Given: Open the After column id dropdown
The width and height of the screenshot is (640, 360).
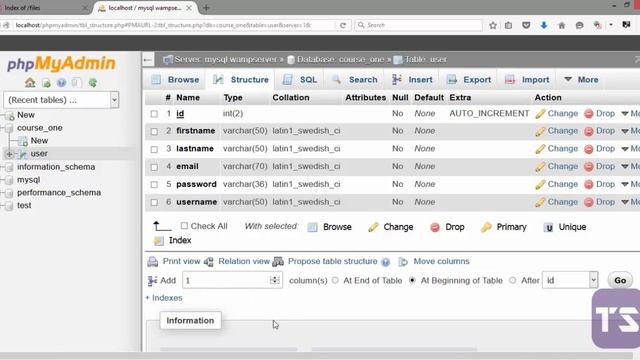Looking at the screenshot, I should click(x=570, y=280).
